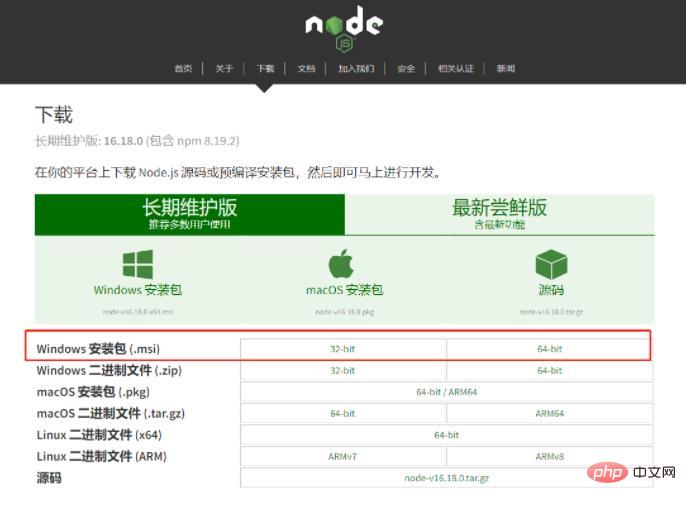Click the green cube source code icon
Image resolution: width=686 pixels, height=505 pixels.
pos(551,264)
